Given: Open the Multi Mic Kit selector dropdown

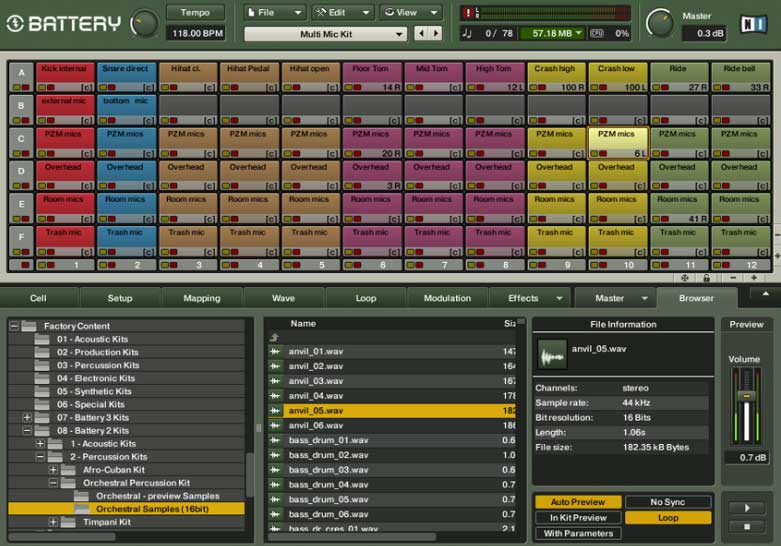Looking at the screenshot, I should (326, 34).
